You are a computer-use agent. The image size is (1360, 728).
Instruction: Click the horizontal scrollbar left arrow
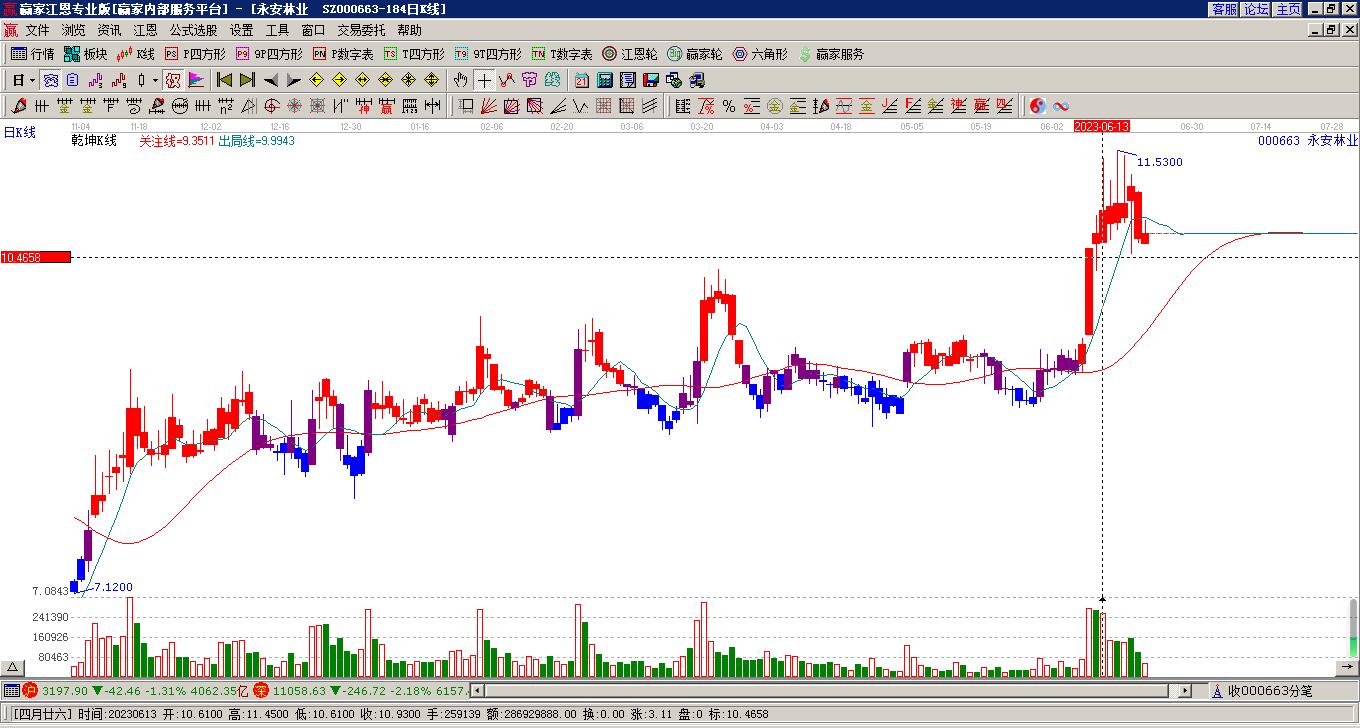click(477, 690)
